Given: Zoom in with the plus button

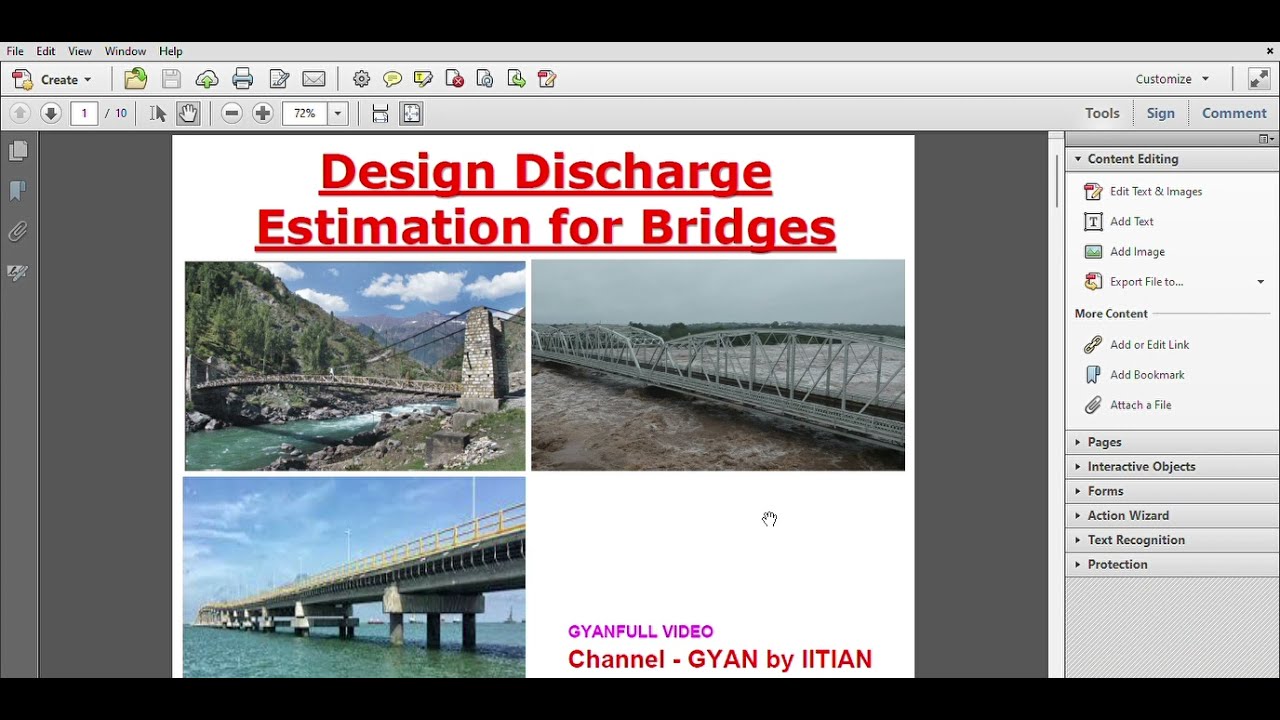Looking at the screenshot, I should (263, 113).
